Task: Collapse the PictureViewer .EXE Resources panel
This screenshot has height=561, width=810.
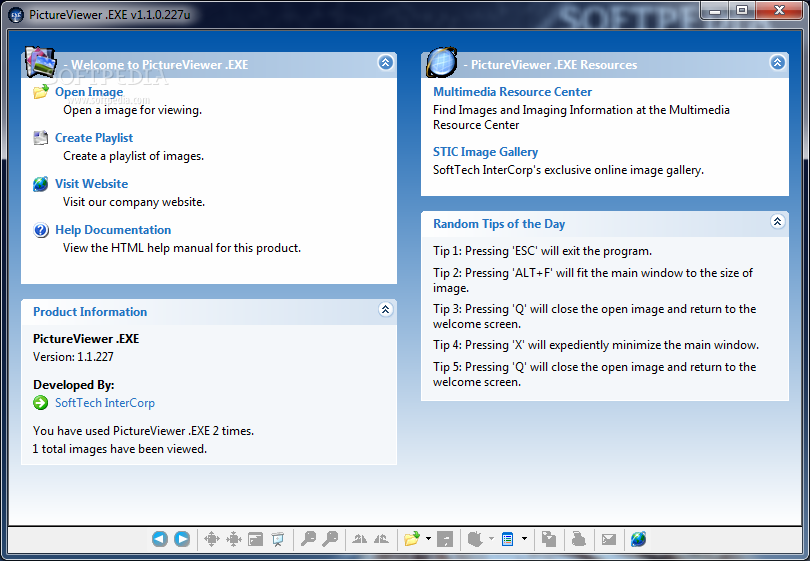Action: coord(777,63)
